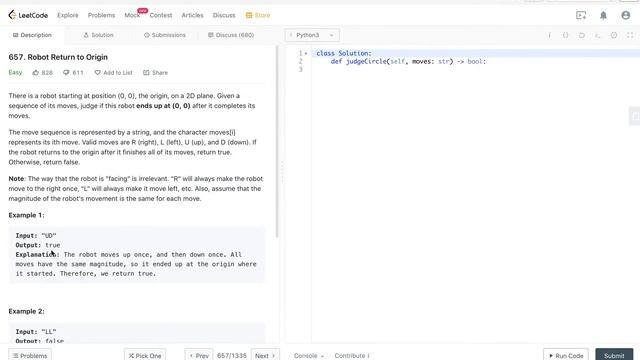Image resolution: width=640 pixels, height=360 pixels.
Task: Open the Discuss nav link
Action: point(224,15)
